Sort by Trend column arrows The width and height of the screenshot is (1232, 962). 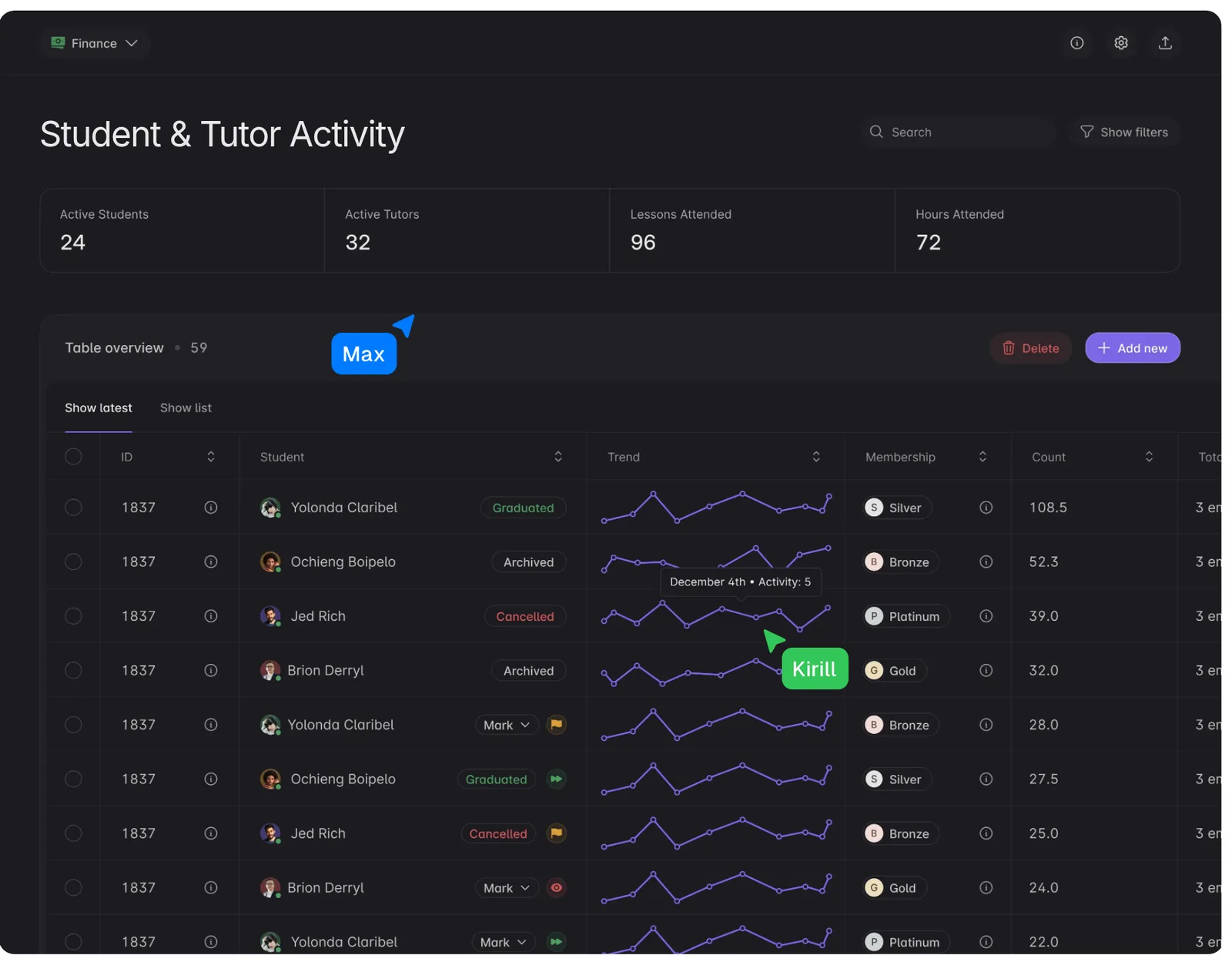point(816,457)
